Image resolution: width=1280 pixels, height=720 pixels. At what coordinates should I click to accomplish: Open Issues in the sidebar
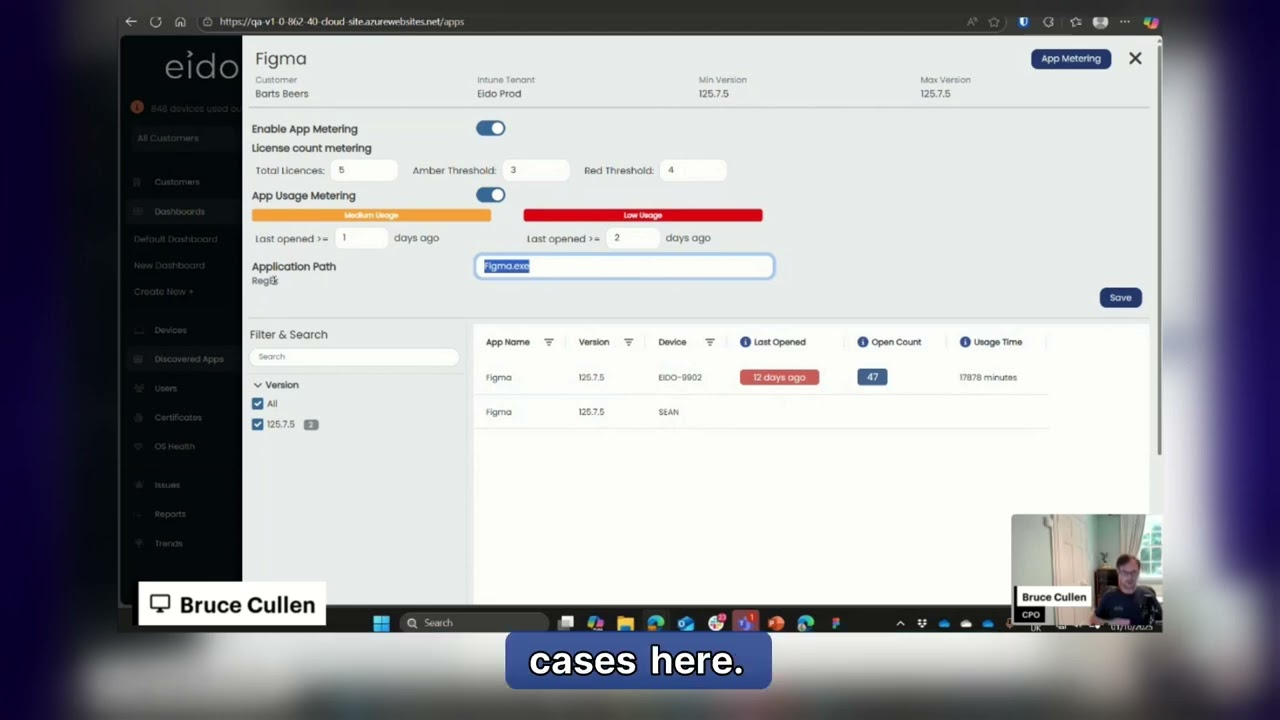click(x=167, y=485)
